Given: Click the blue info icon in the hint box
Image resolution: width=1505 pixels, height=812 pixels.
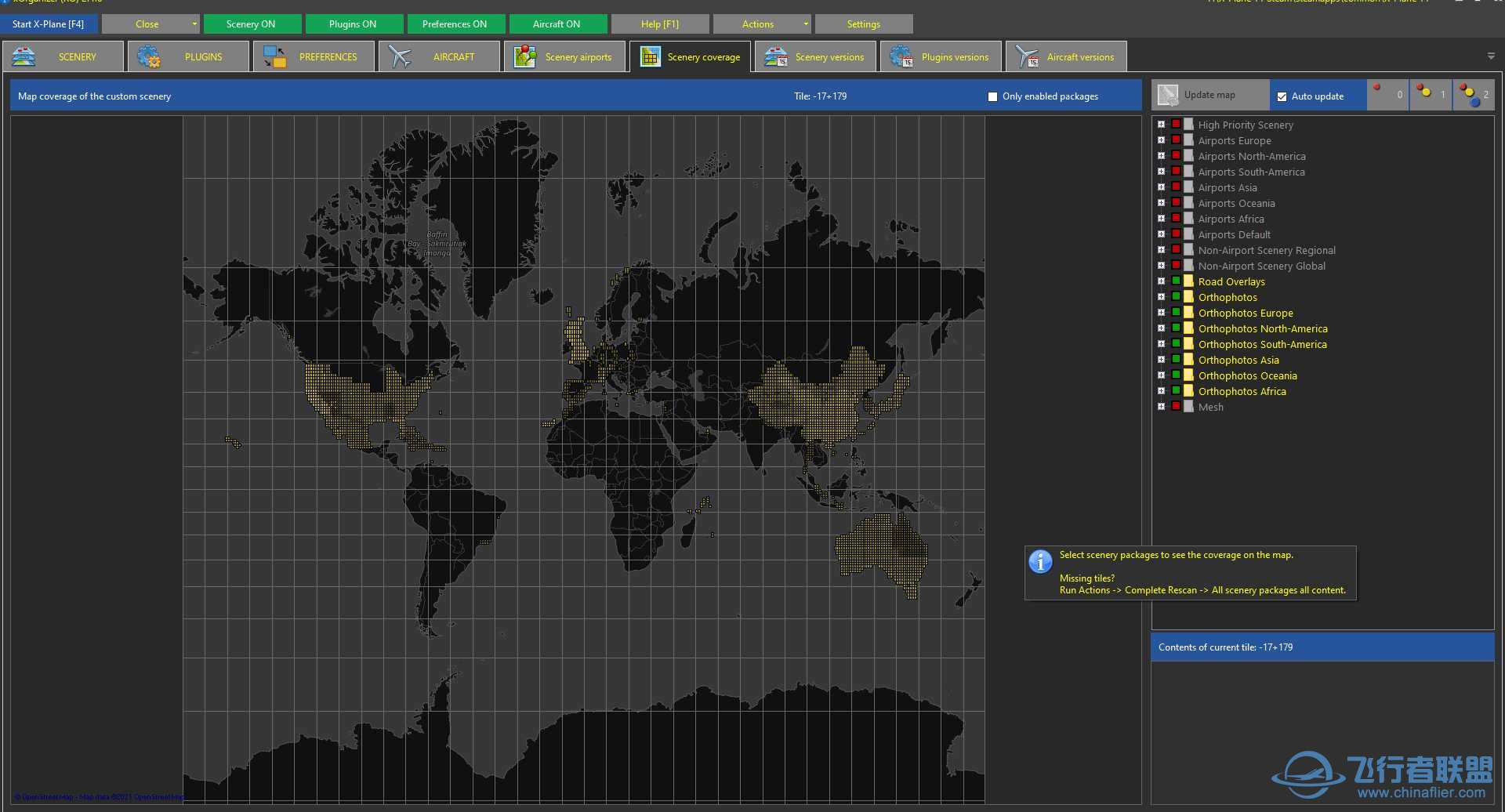Looking at the screenshot, I should tap(1040, 561).
